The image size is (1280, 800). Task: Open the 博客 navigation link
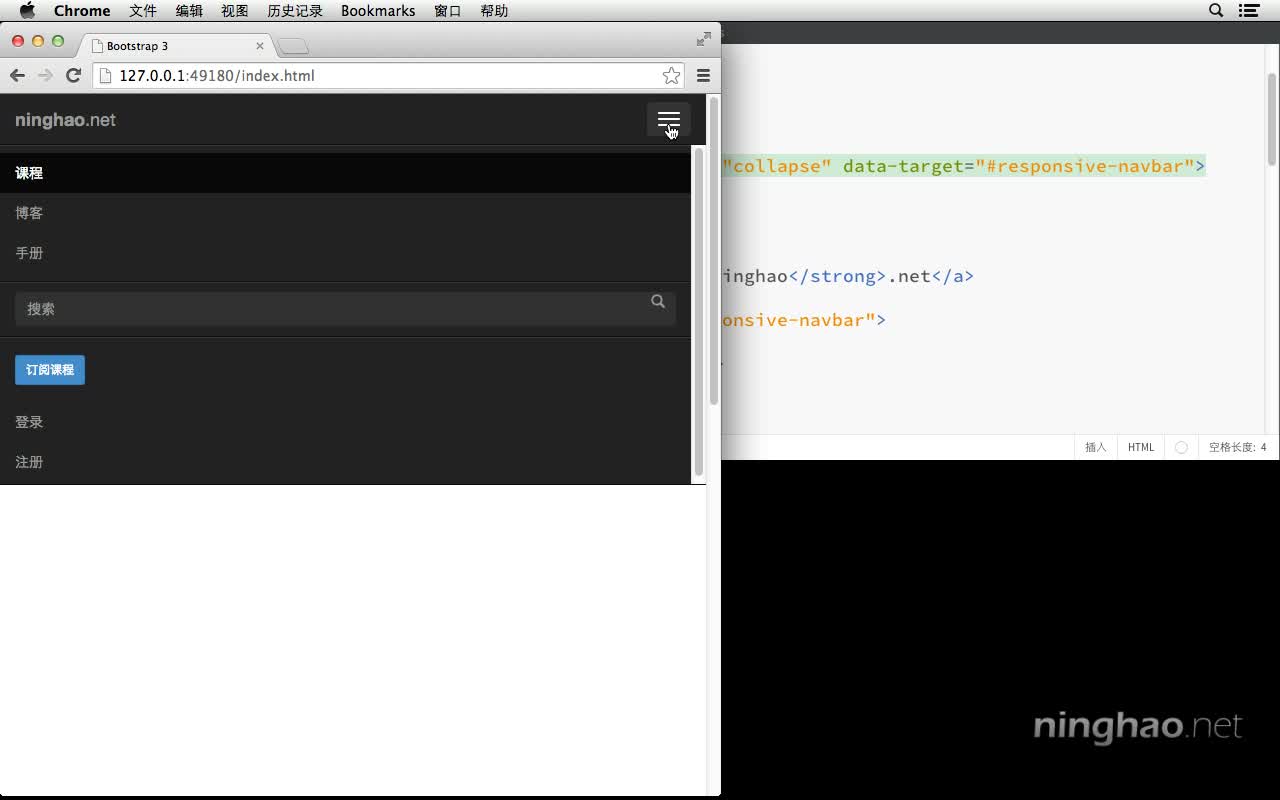click(29, 213)
